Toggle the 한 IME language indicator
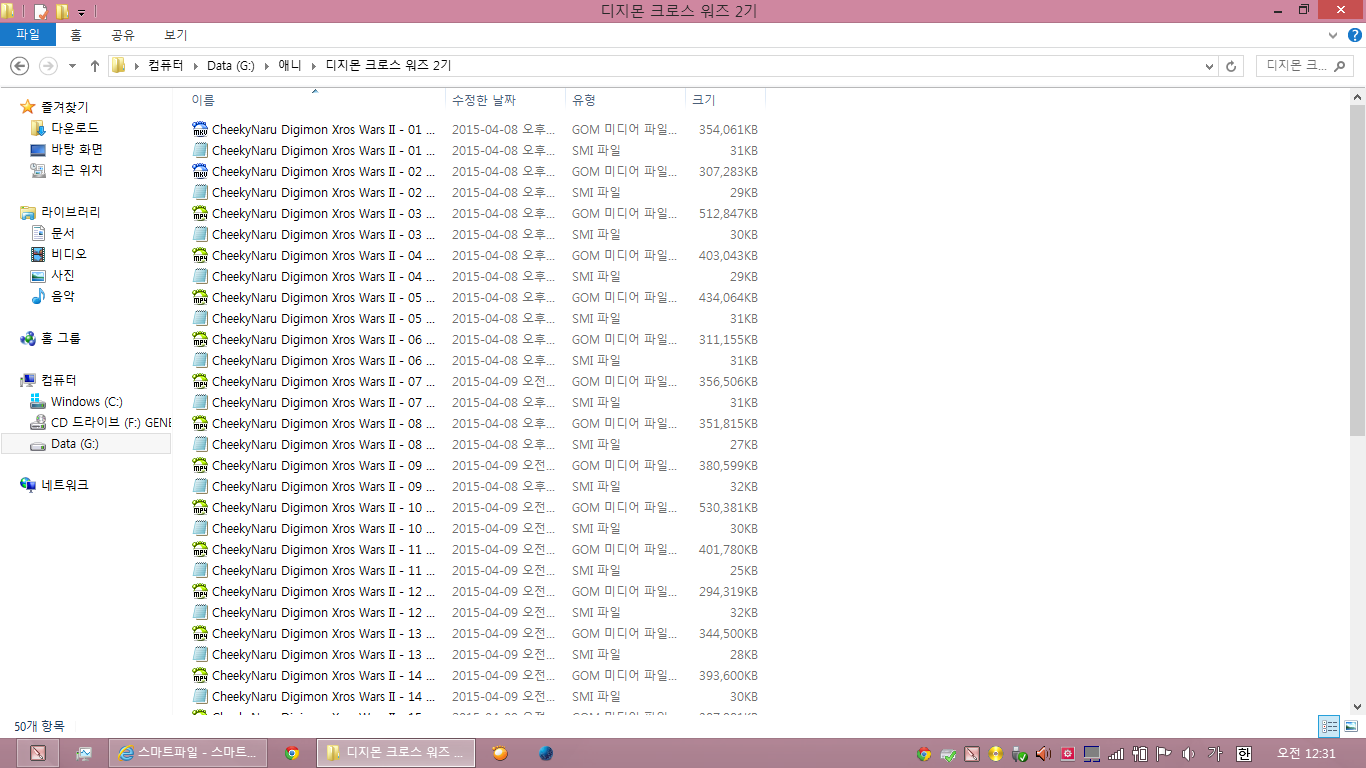Screen dimensions: 1366x768 pos(1243,754)
